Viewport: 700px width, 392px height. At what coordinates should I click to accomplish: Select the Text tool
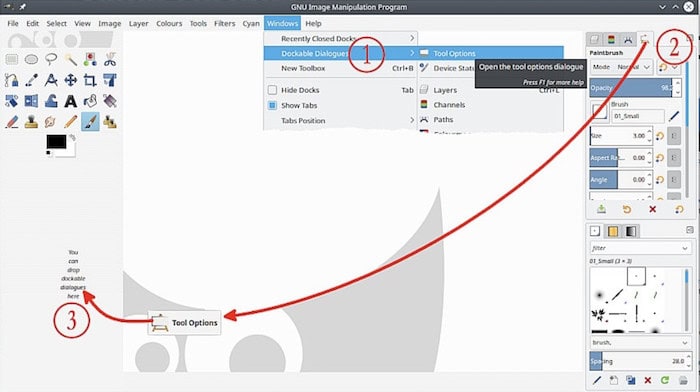pyautogui.click(x=70, y=101)
